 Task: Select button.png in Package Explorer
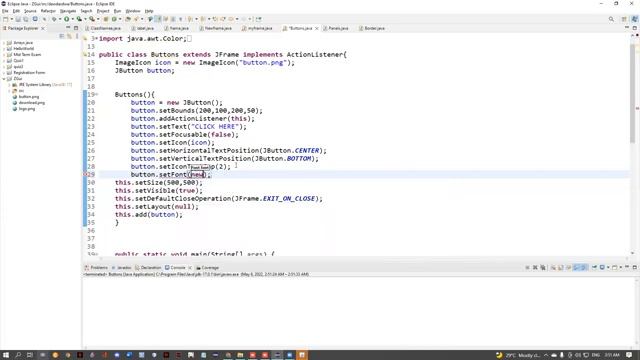[x=29, y=97]
